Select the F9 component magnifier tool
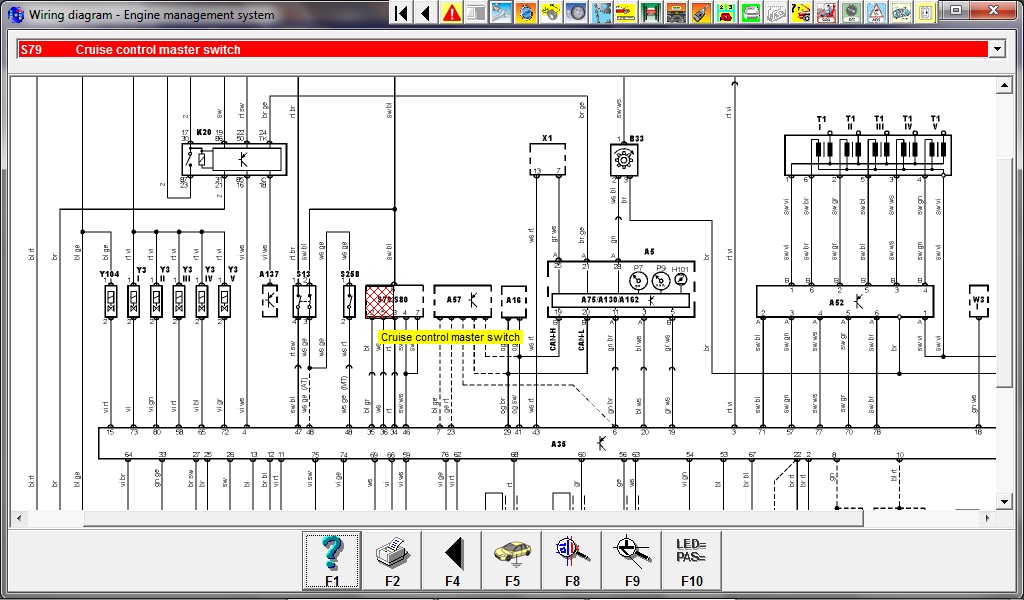Screen dimensions: 1024x600 [632, 560]
